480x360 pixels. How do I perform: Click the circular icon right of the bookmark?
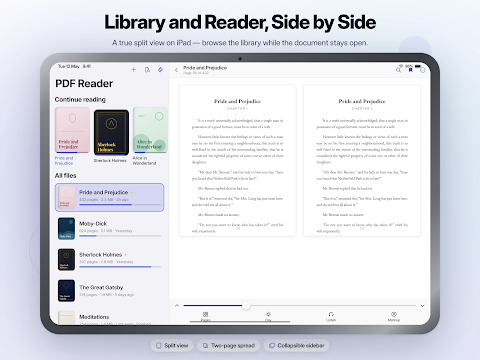tap(422, 70)
